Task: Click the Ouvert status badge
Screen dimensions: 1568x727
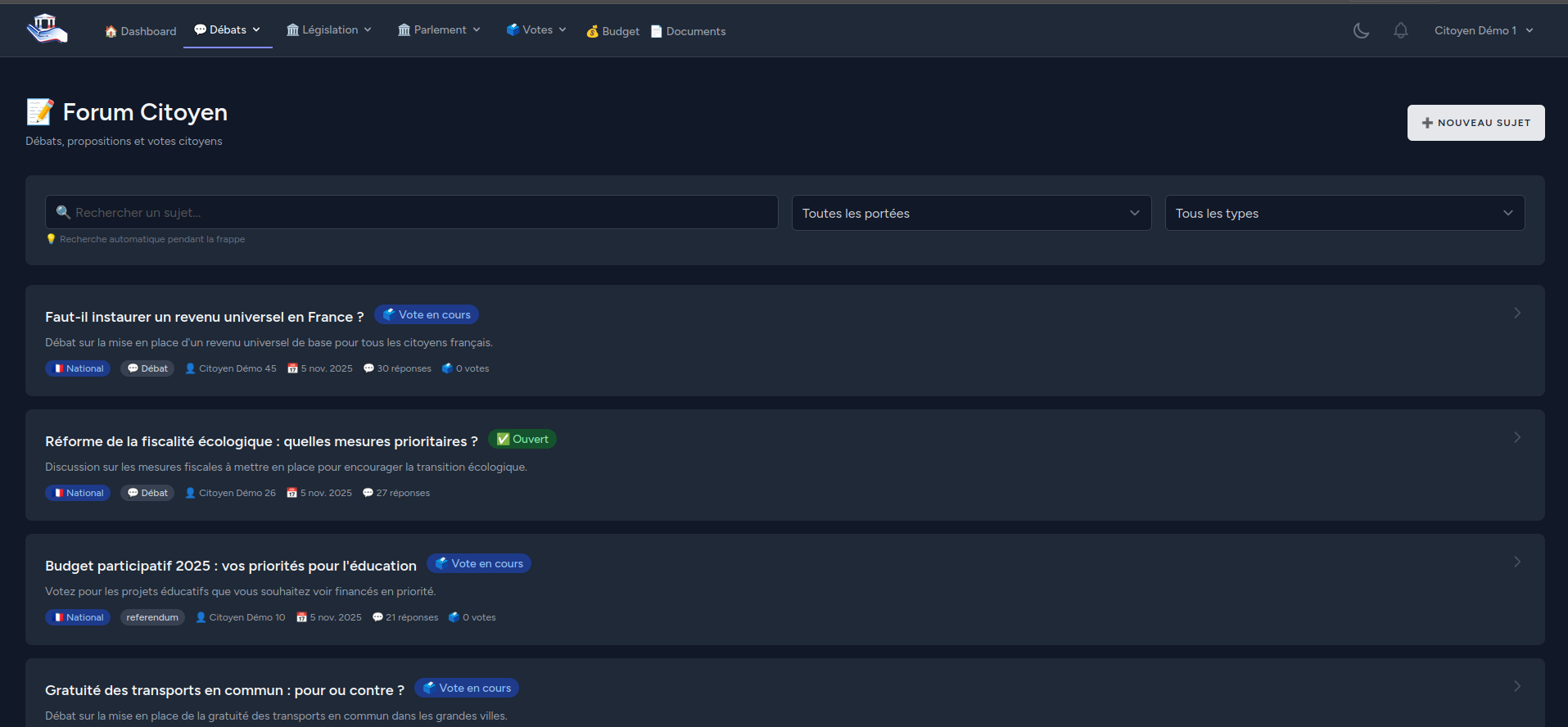Action: 522,439
